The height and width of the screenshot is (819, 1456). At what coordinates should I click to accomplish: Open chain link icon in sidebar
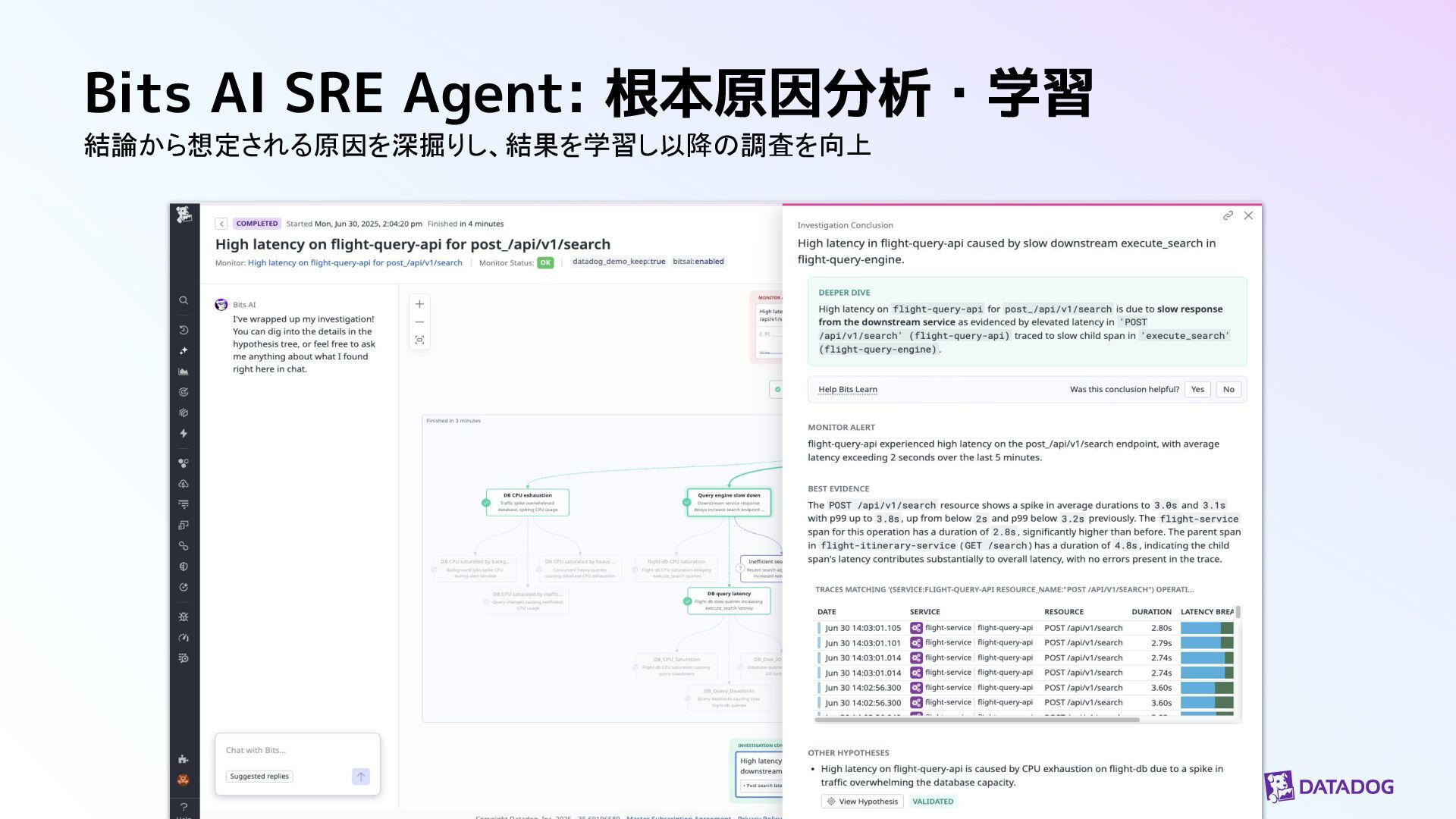[x=184, y=546]
